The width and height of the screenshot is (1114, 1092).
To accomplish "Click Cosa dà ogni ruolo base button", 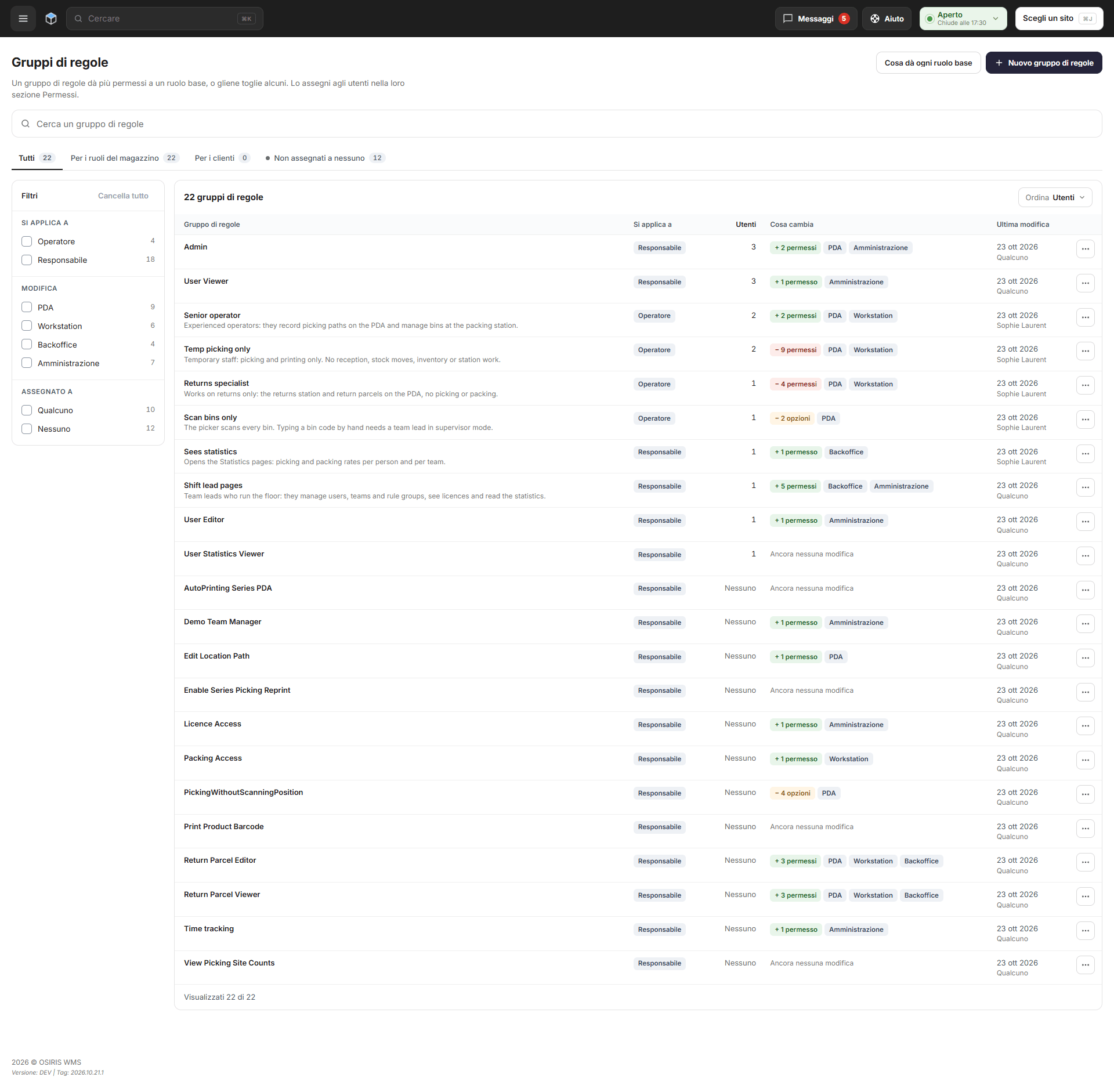I will pos(928,63).
